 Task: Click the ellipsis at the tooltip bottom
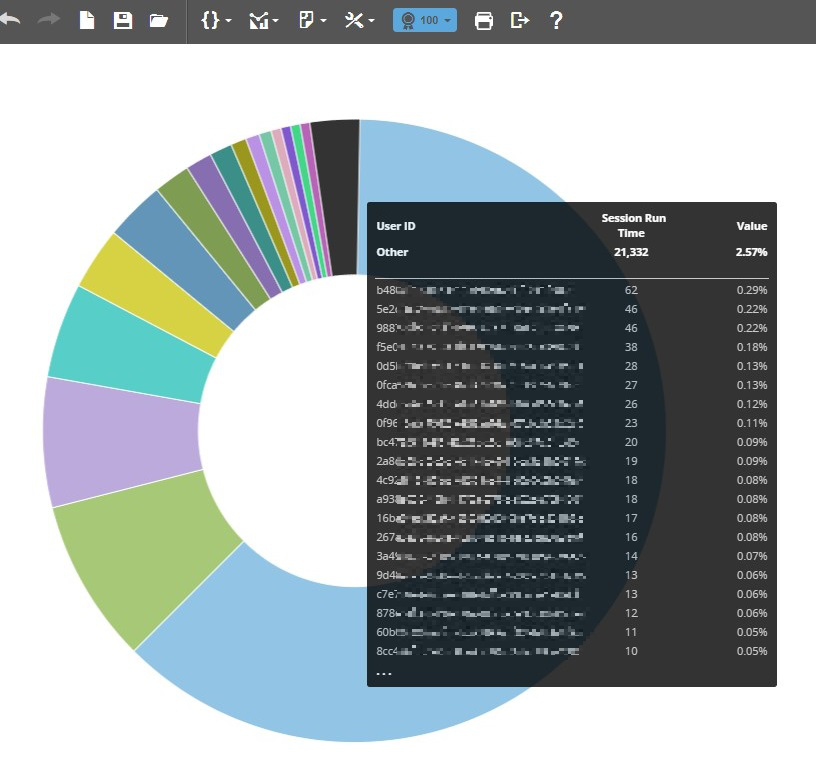click(x=384, y=673)
